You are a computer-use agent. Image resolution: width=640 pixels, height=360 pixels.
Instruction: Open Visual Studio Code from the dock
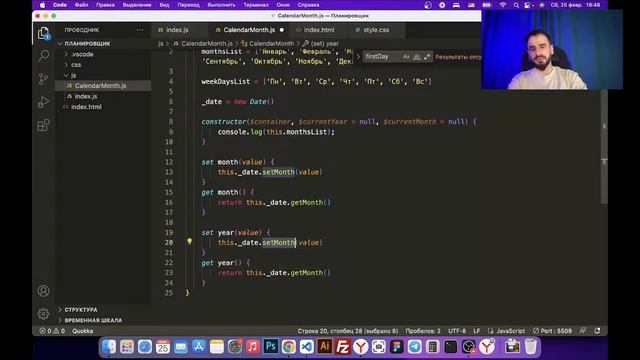point(307,347)
